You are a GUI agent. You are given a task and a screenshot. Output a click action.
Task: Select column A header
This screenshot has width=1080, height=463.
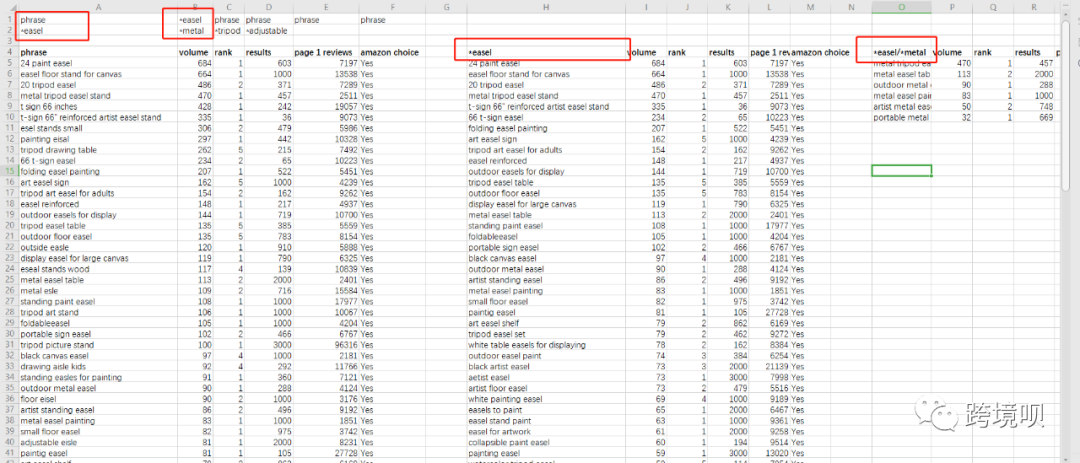[97, 6]
